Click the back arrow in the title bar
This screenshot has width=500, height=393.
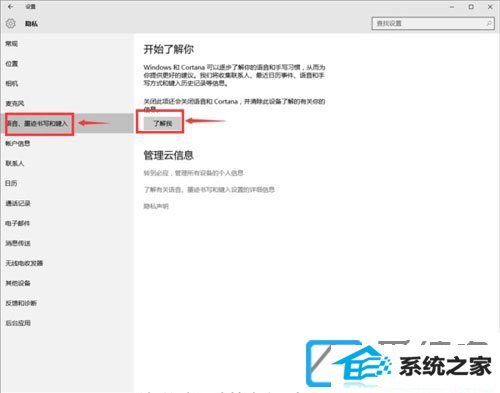click(10, 6)
